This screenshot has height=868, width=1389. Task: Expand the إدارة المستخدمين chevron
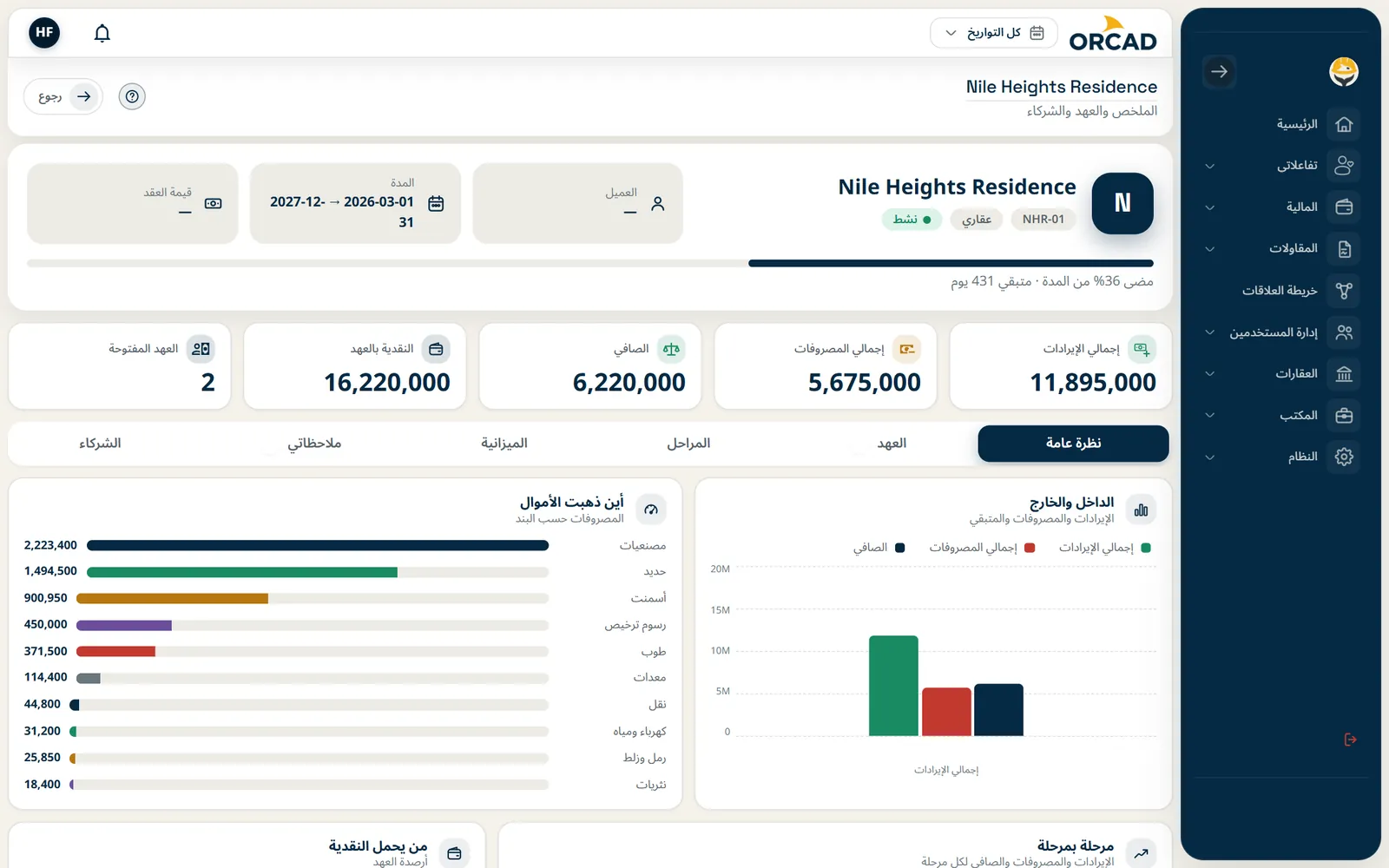pyautogui.click(x=1209, y=332)
